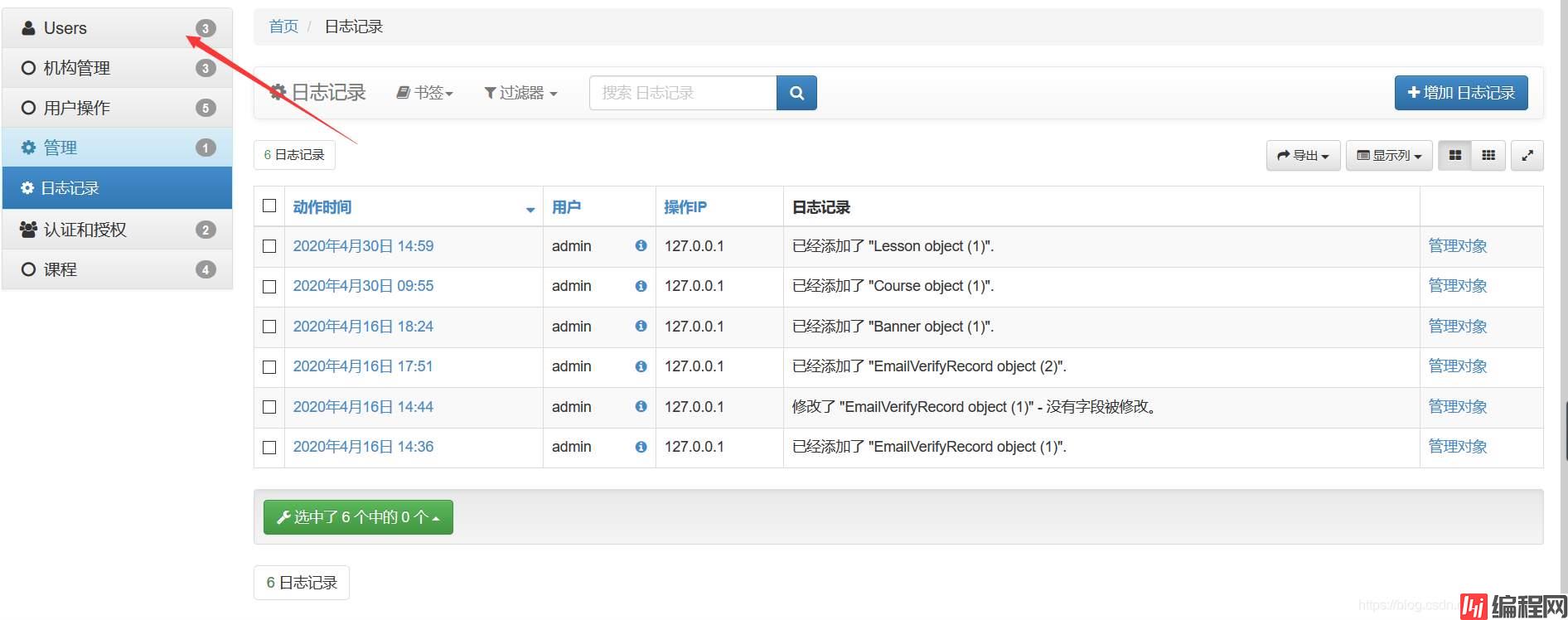This screenshot has width=1568, height=620.
Task: Click top 6 日志记录 count label
Action: pos(294,155)
